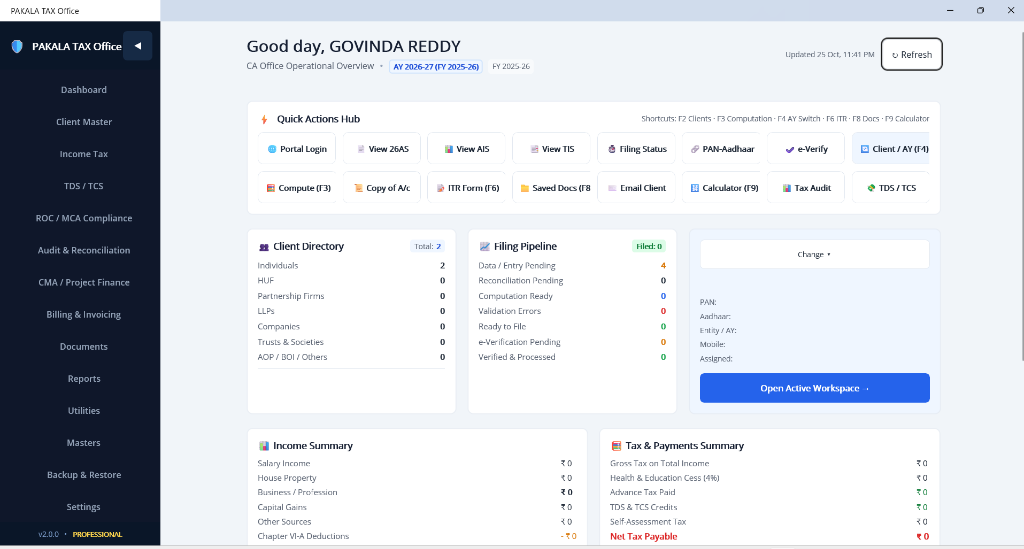Click Advance Tax Paid row
Viewport: 1024px width, 549px height.
[769, 492]
